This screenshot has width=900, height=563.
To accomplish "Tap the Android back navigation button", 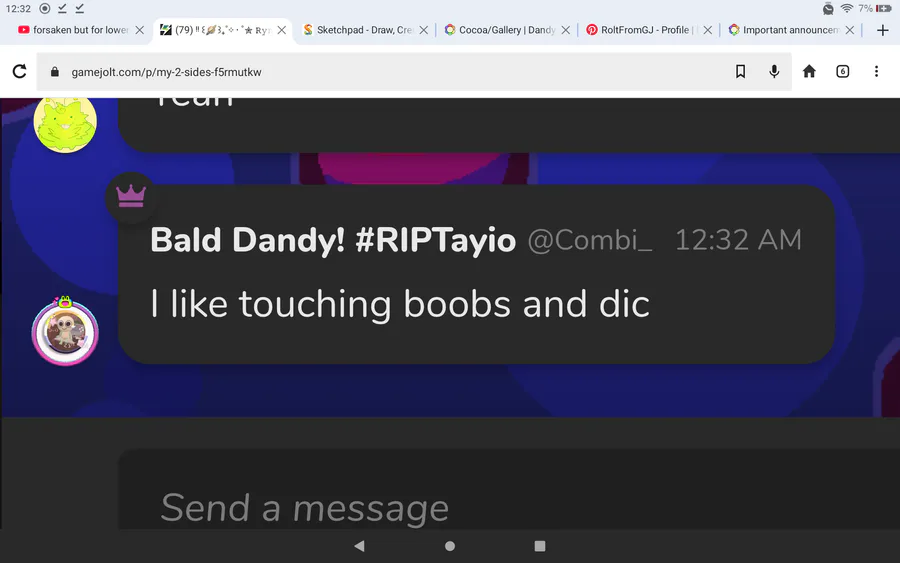I will tap(359, 546).
